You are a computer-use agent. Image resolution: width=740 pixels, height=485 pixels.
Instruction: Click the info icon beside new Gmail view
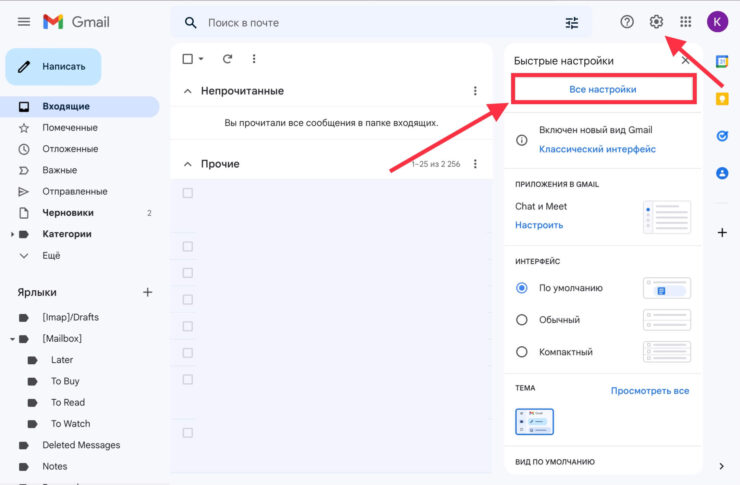[521, 140]
